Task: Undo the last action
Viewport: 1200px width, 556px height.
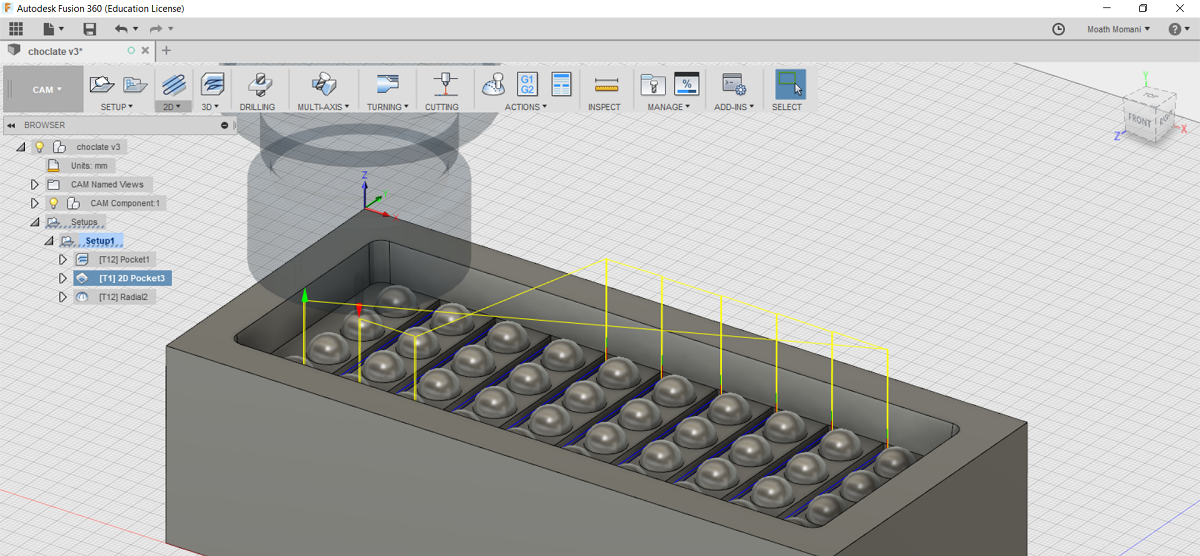Action: tap(121, 30)
